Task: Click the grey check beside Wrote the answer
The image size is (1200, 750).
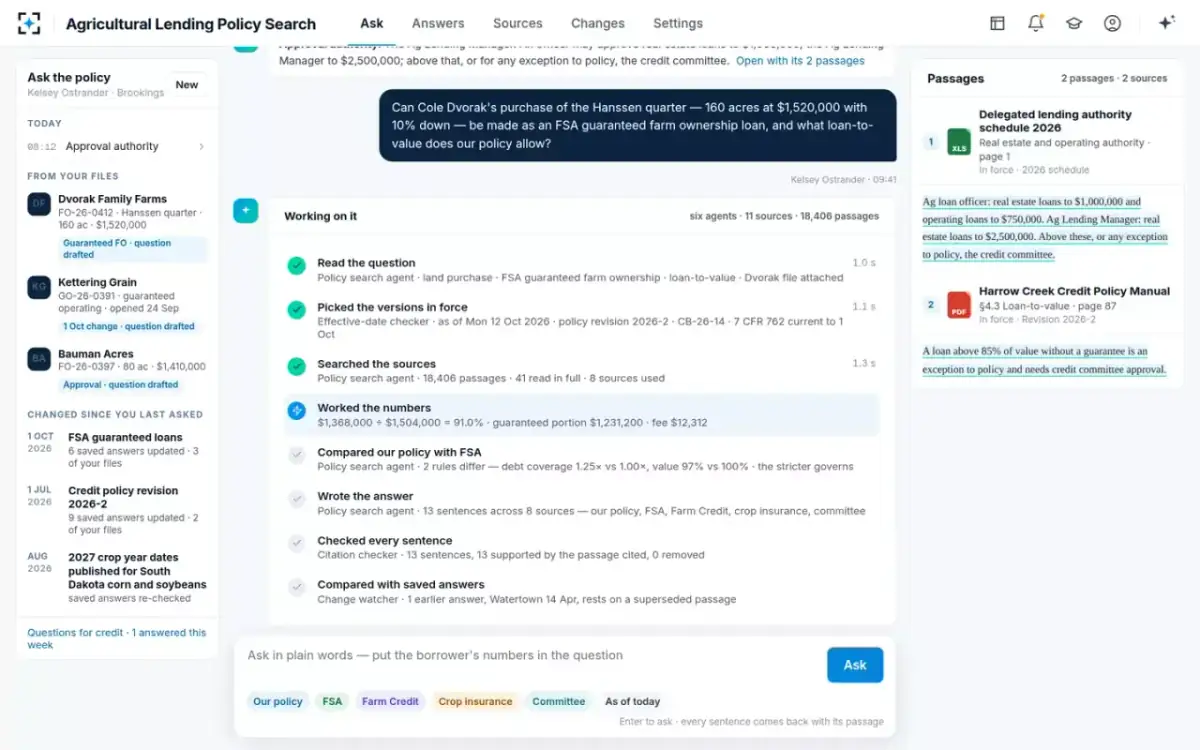Action: (296, 498)
